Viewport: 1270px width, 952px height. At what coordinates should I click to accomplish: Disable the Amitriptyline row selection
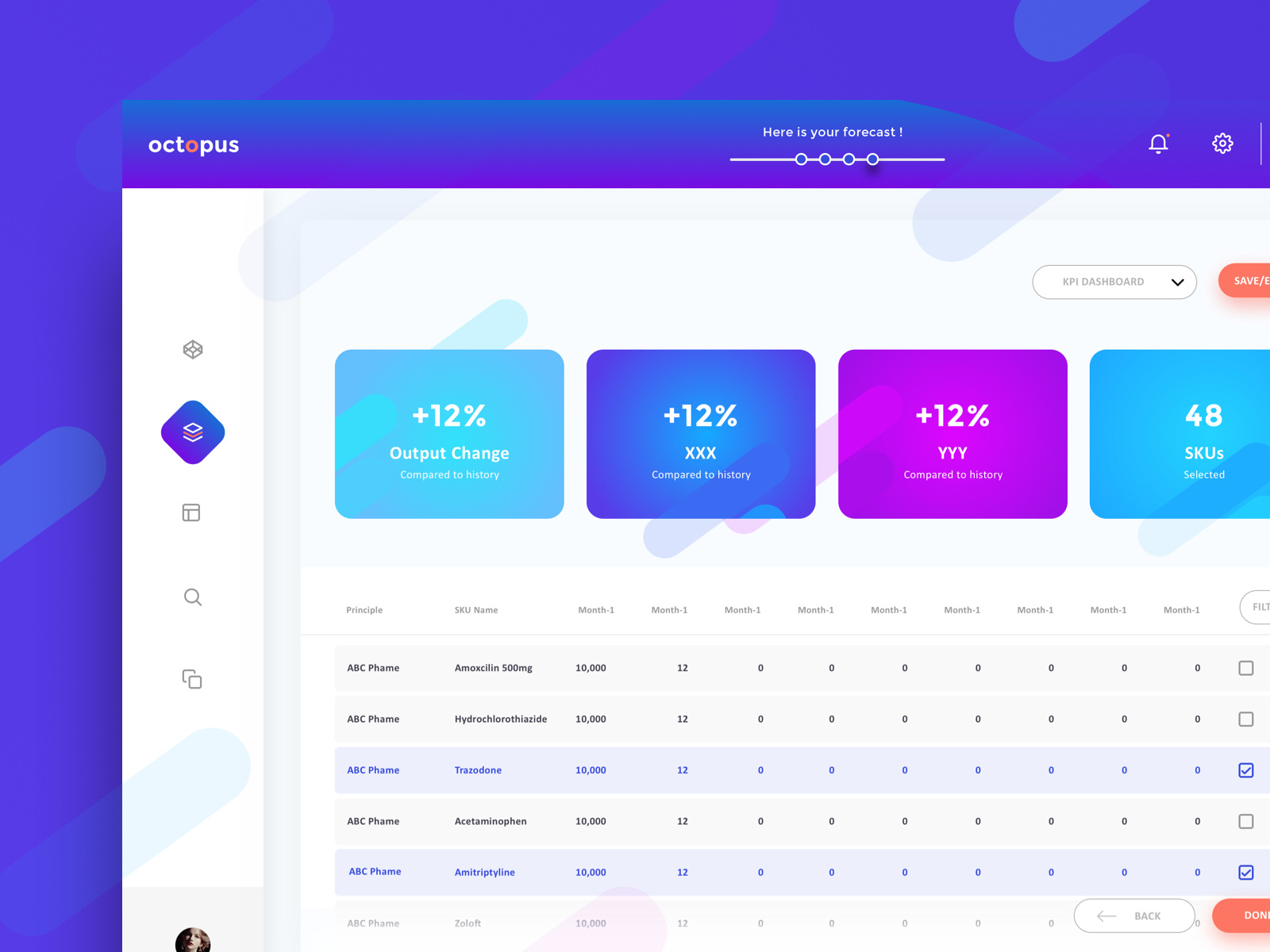tap(1246, 872)
